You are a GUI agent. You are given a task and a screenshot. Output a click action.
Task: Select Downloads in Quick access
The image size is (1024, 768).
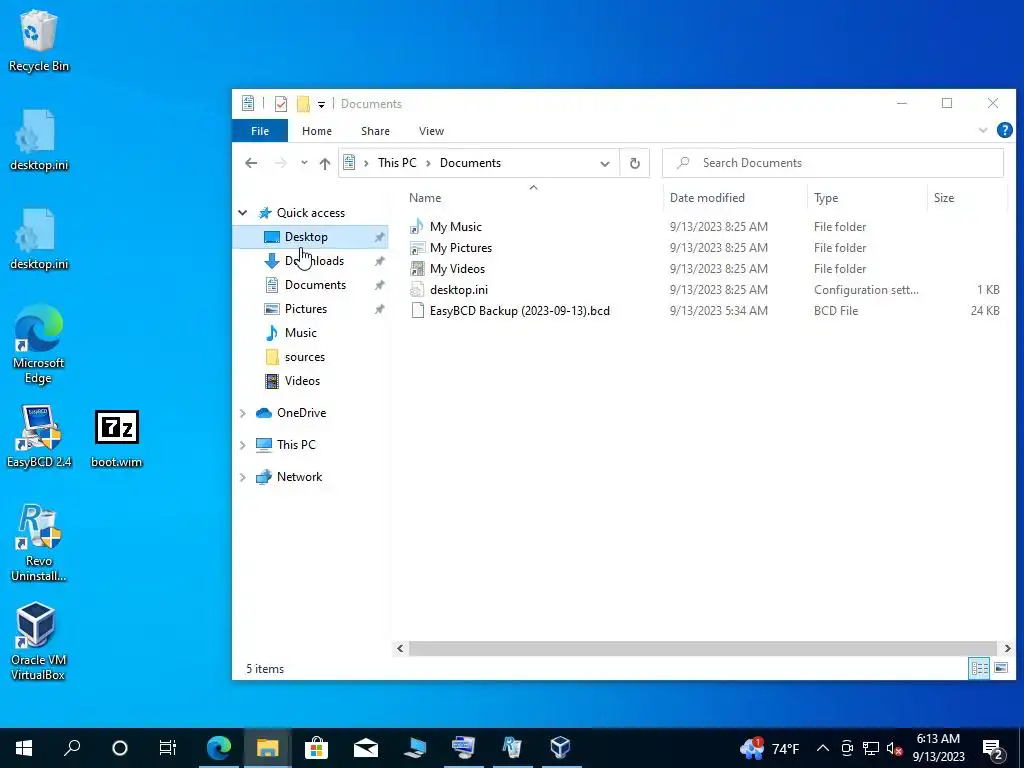click(310, 261)
